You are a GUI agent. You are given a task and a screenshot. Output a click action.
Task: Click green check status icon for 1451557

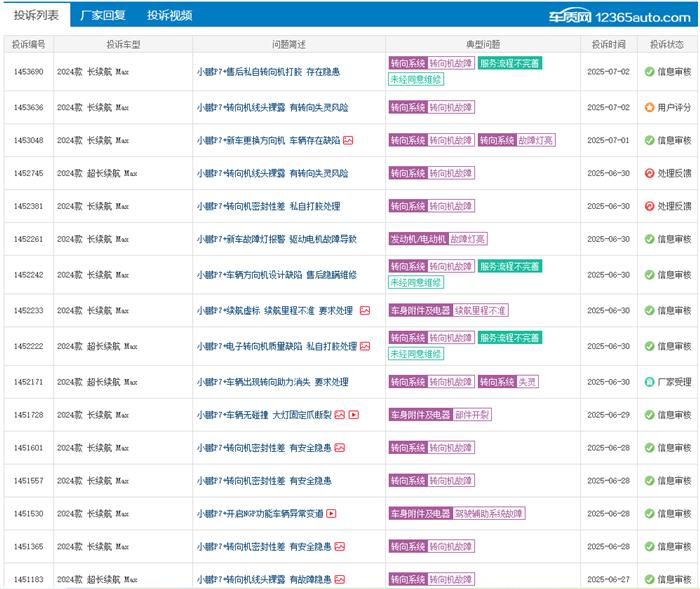click(650, 480)
